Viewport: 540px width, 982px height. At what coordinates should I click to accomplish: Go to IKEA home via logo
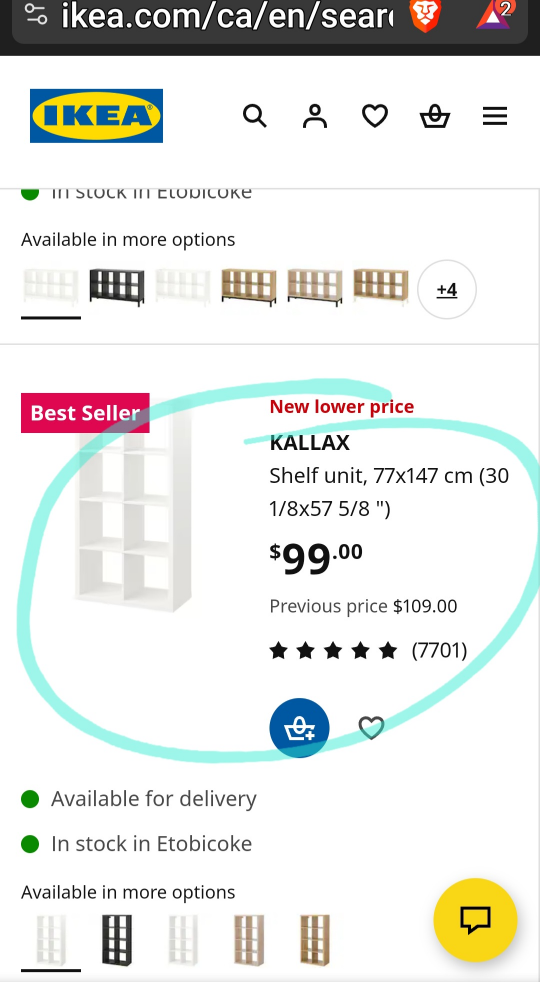click(x=96, y=116)
